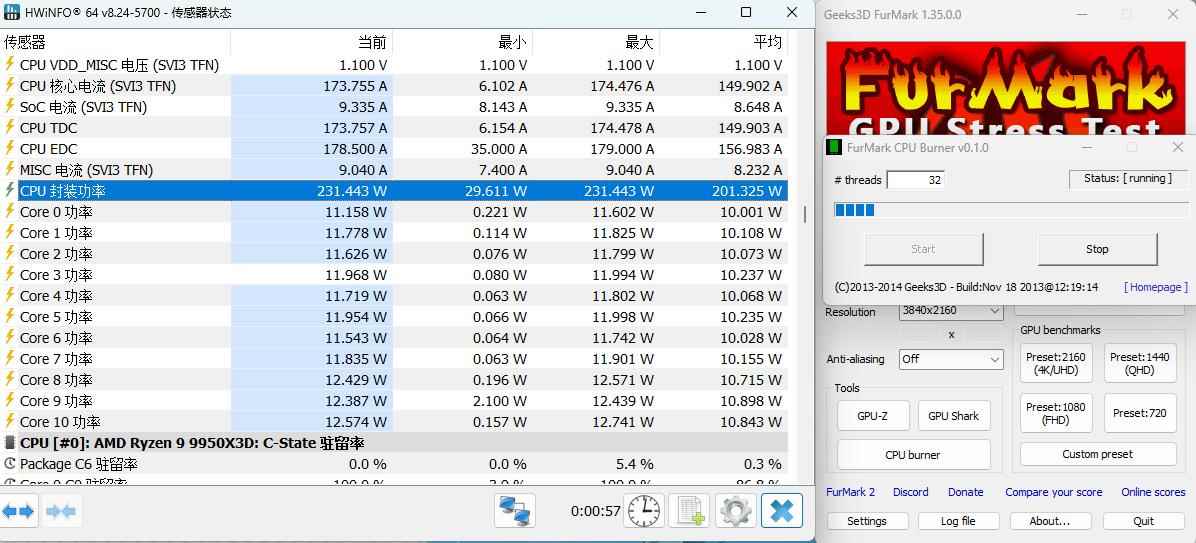Image resolution: width=1196 pixels, height=543 pixels.
Task: Click the blue expand-columns arrows icon in HWiNFO
Action: pos(19,511)
